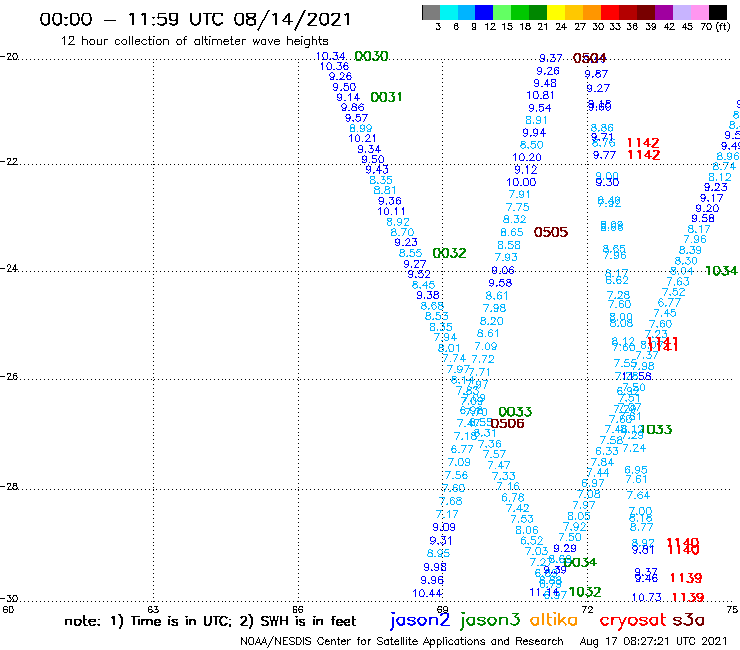The image size is (740, 650).
Task: Click the dark red 0505 time marker
Action: [x=551, y=232]
